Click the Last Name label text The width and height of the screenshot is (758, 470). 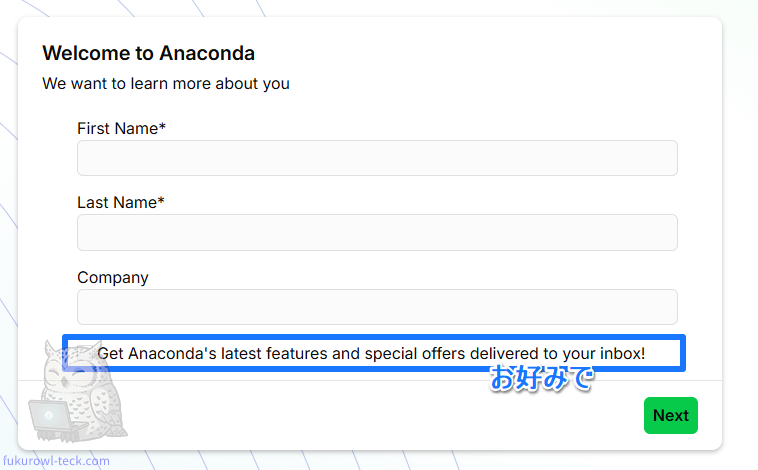coord(116,202)
